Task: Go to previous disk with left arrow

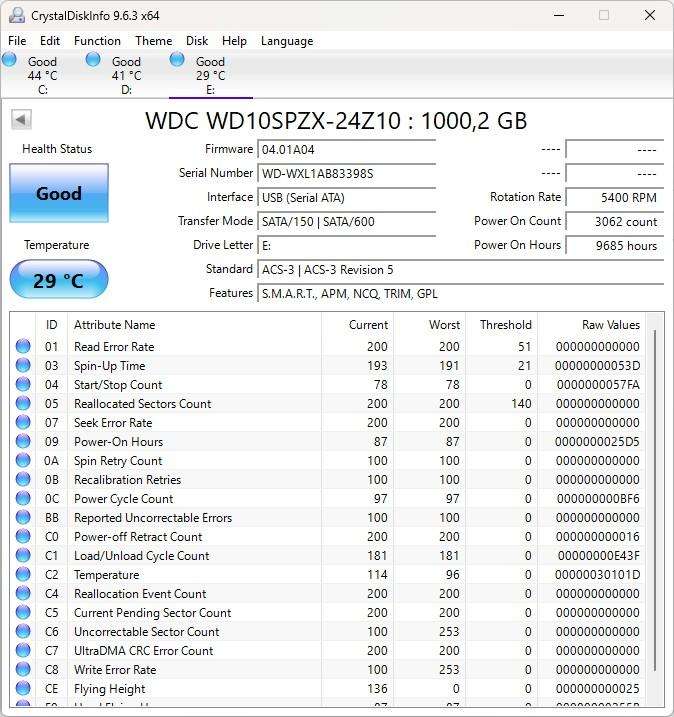Action: [21, 120]
